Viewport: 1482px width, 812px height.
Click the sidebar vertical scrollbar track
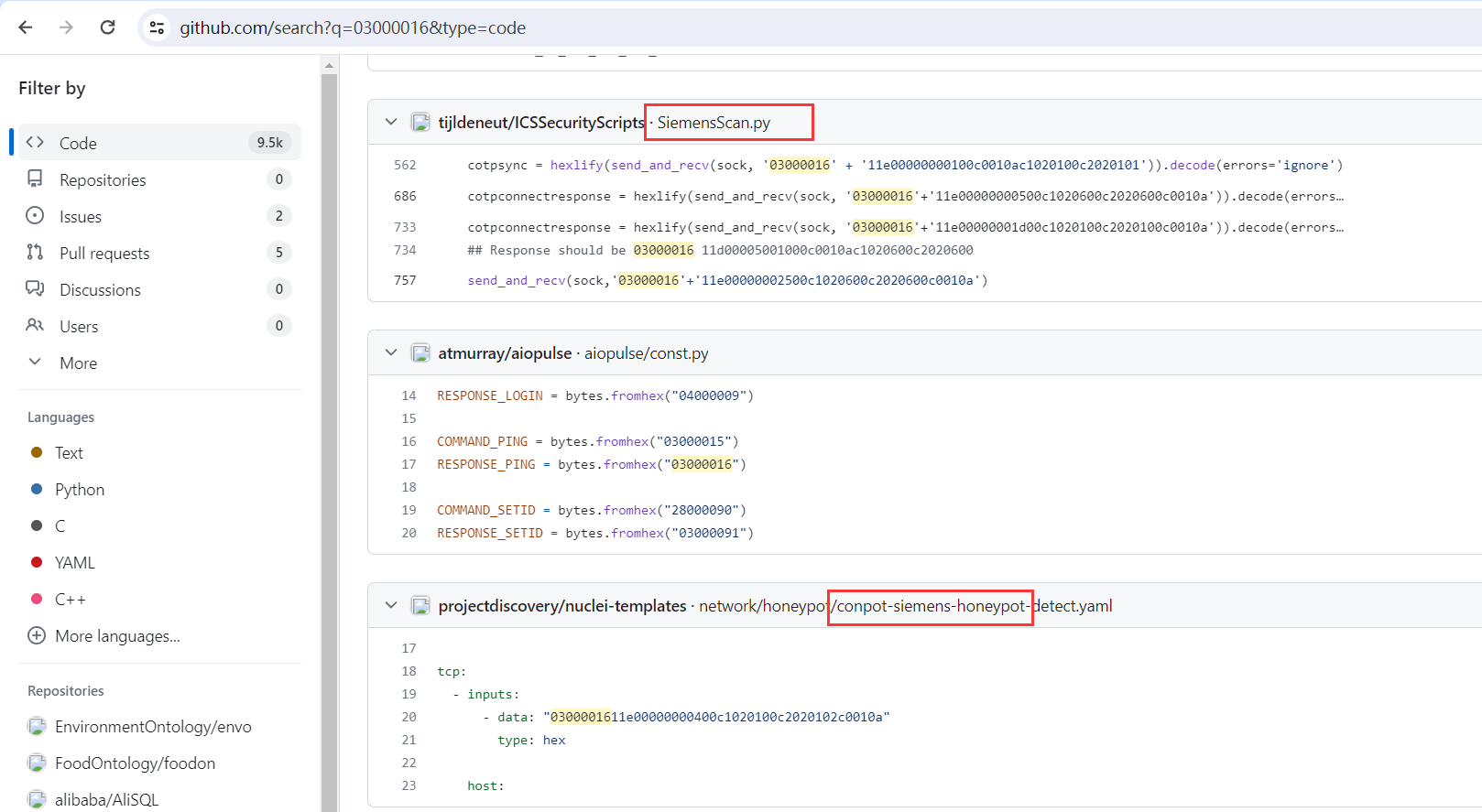click(329, 442)
